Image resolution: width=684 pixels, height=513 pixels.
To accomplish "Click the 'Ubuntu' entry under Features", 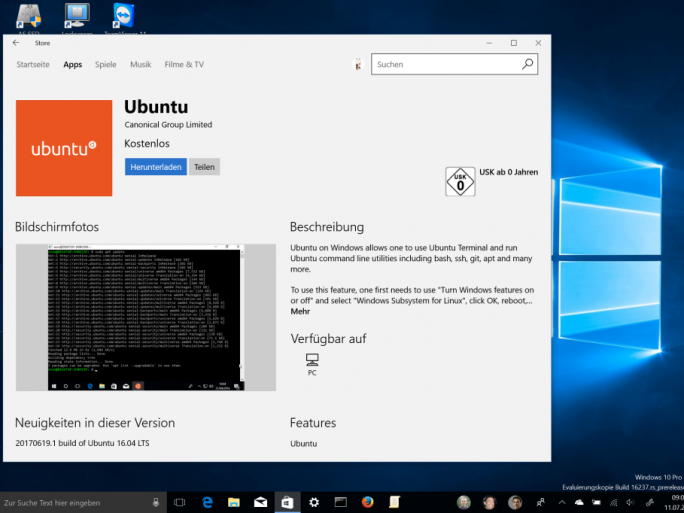I will pos(304,444).
